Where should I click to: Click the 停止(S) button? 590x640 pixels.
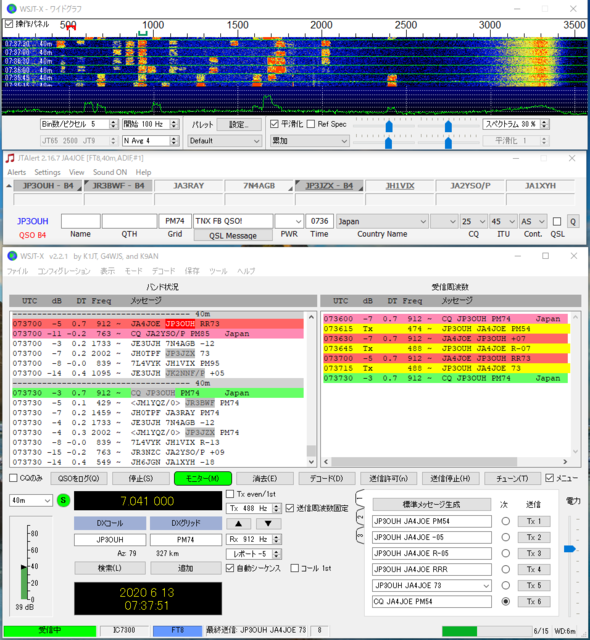tap(141, 478)
